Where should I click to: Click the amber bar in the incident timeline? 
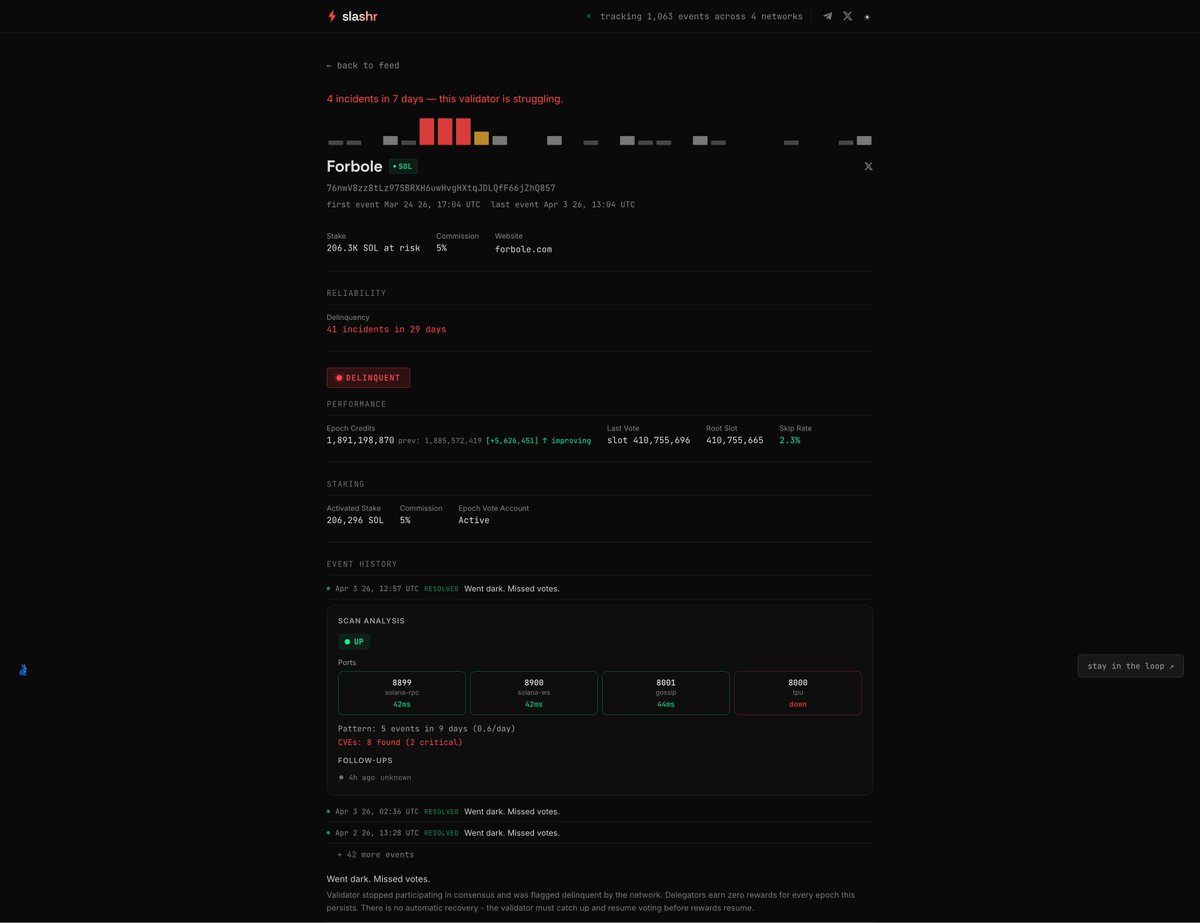[481, 139]
